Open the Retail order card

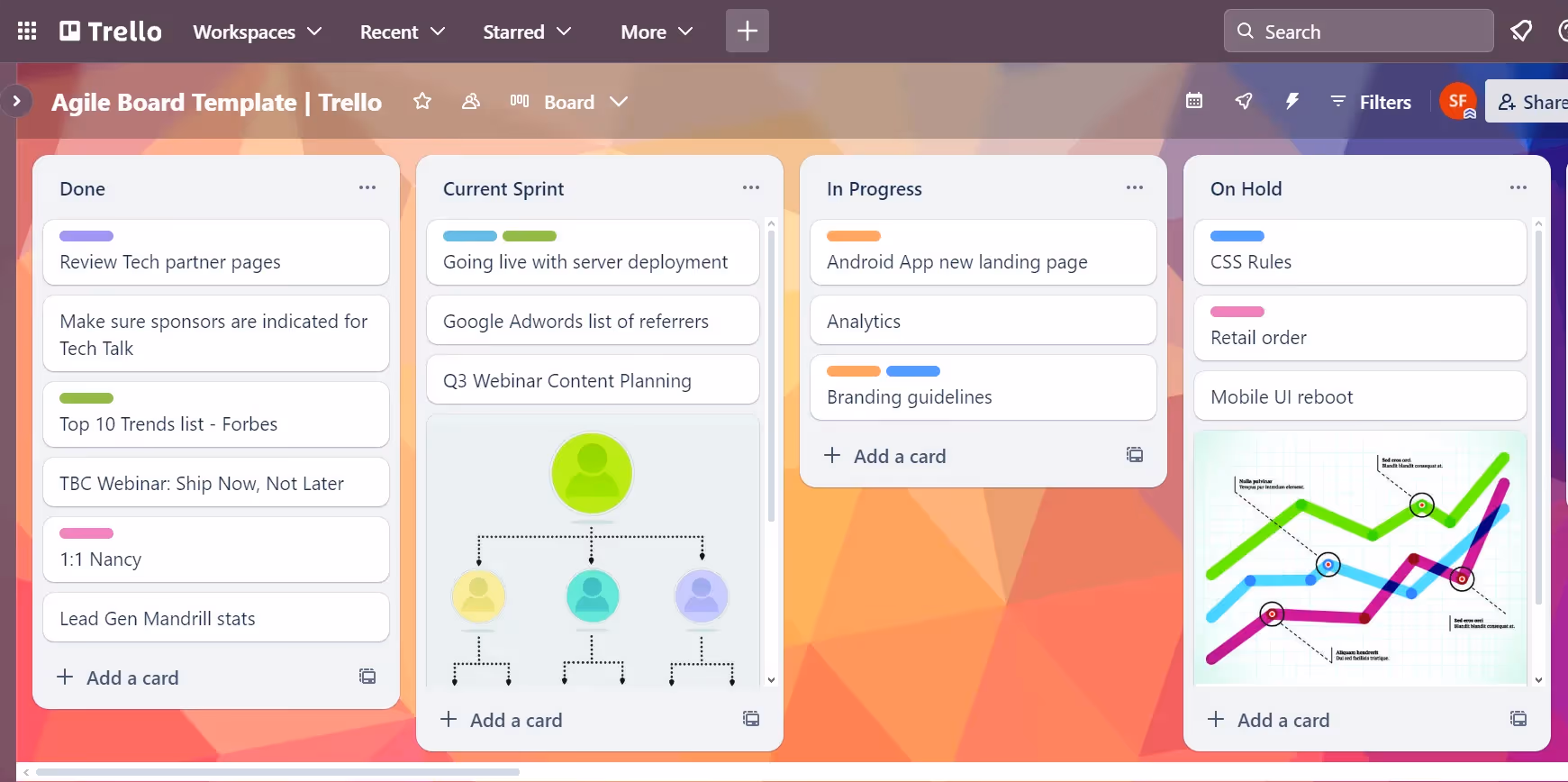pyautogui.click(x=1360, y=328)
